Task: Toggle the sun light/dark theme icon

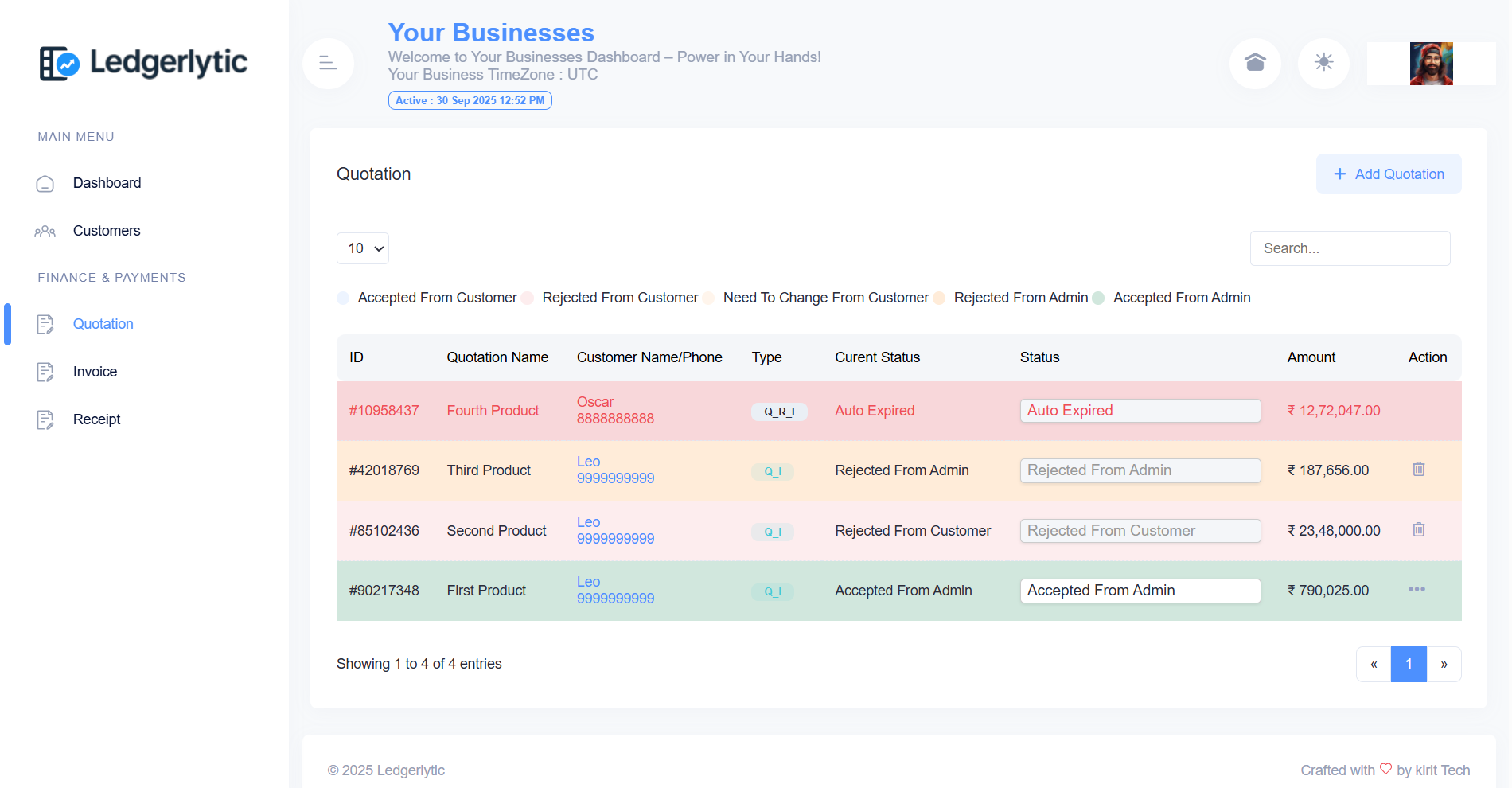Action: tap(1323, 63)
